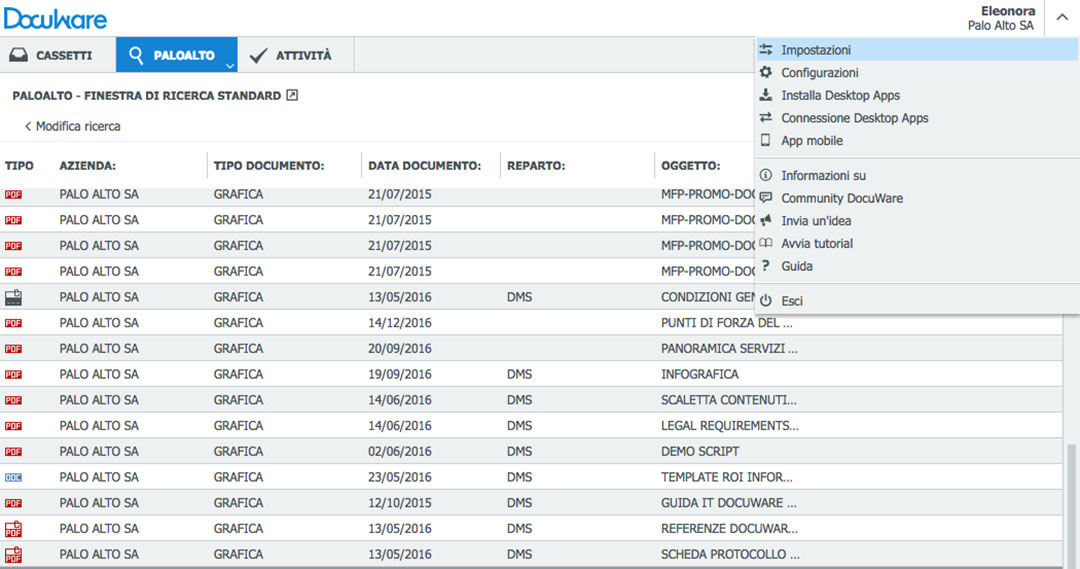Image resolution: width=1080 pixels, height=569 pixels.
Task: Select the LEGAL REQUIREMENTS... object cell
Action: tap(730, 426)
